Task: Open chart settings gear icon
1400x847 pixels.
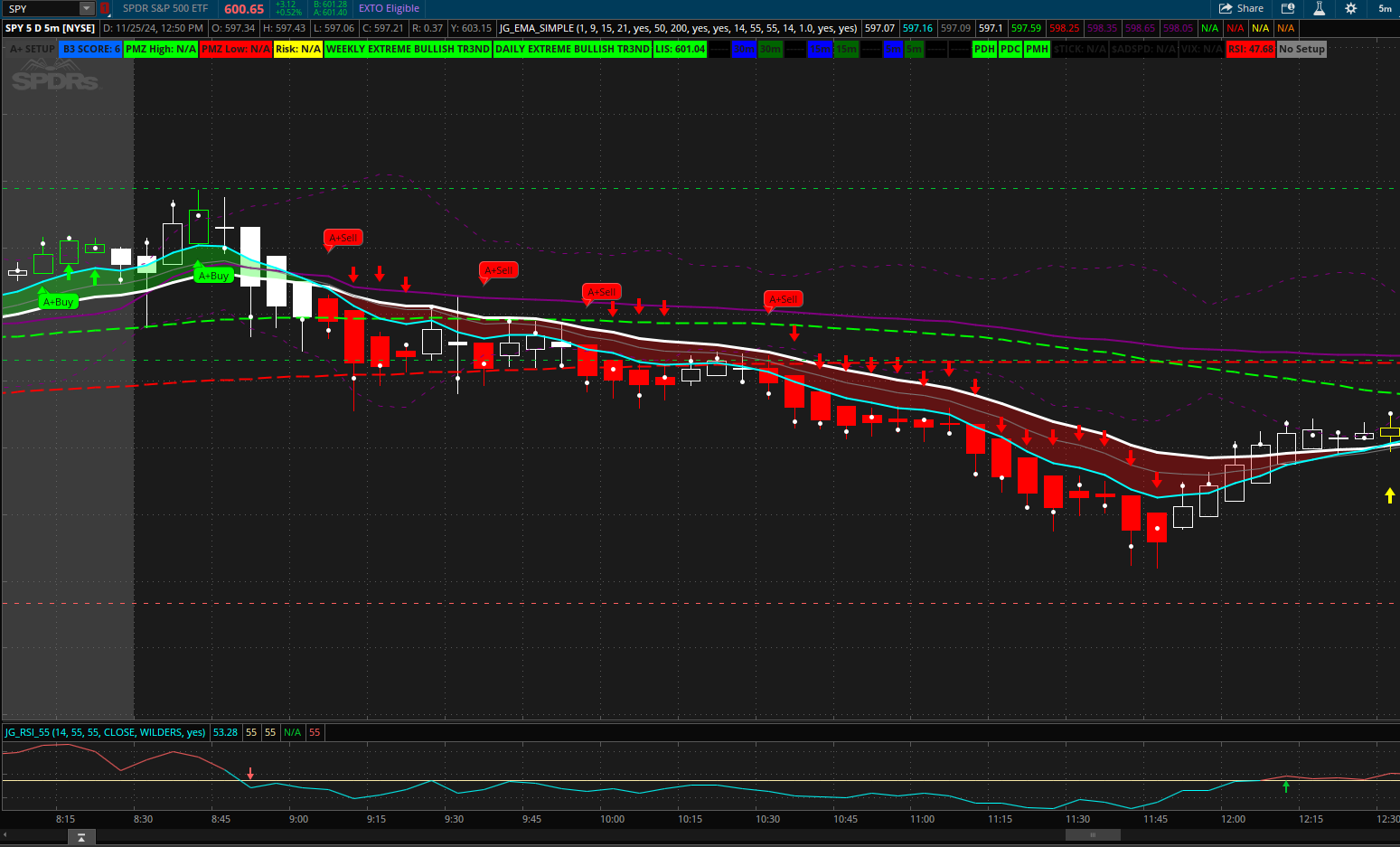Action: point(1350,9)
